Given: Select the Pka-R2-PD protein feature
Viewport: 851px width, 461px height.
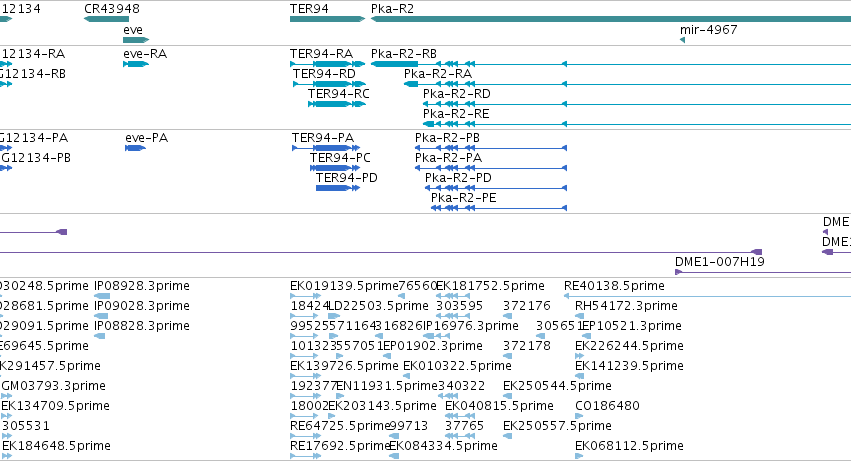Looking at the screenshot, I should tap(496, 188).
